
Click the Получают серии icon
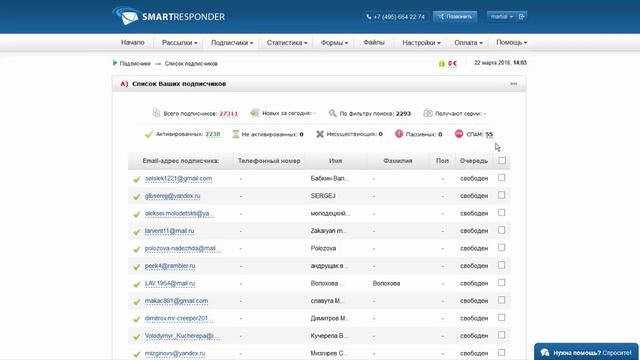point(428,113)
